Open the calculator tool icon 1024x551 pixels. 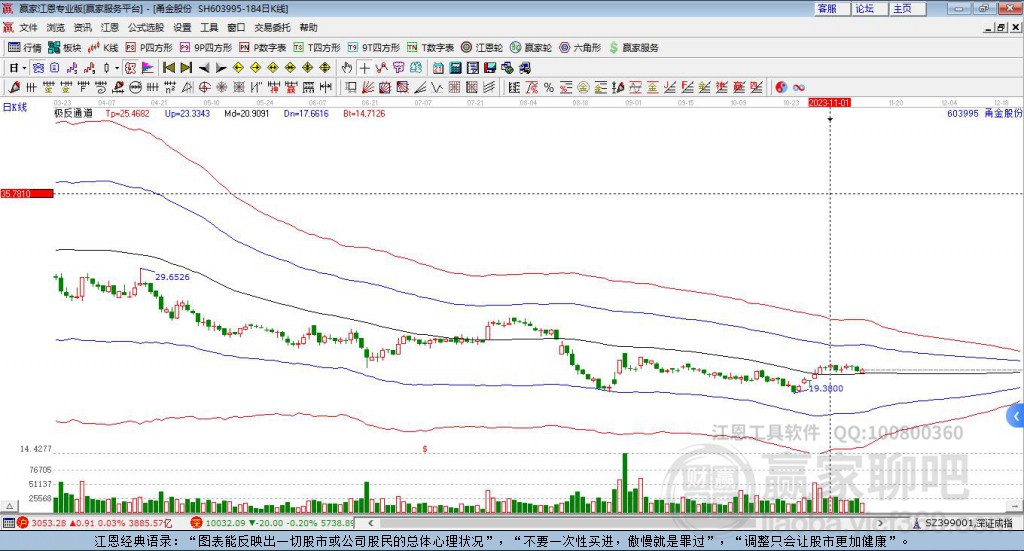click(x=455, y=68)
